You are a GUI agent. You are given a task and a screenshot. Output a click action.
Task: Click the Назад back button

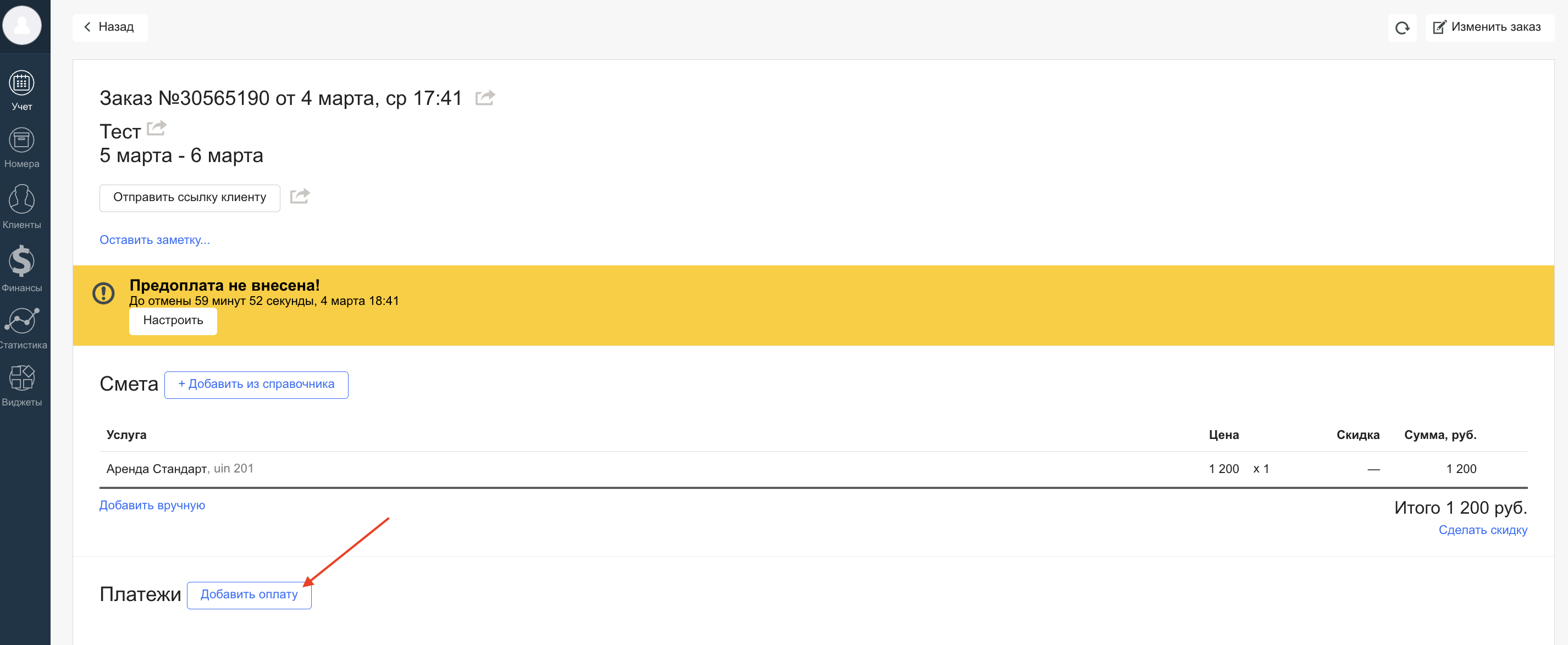click(x=109, y=27)
